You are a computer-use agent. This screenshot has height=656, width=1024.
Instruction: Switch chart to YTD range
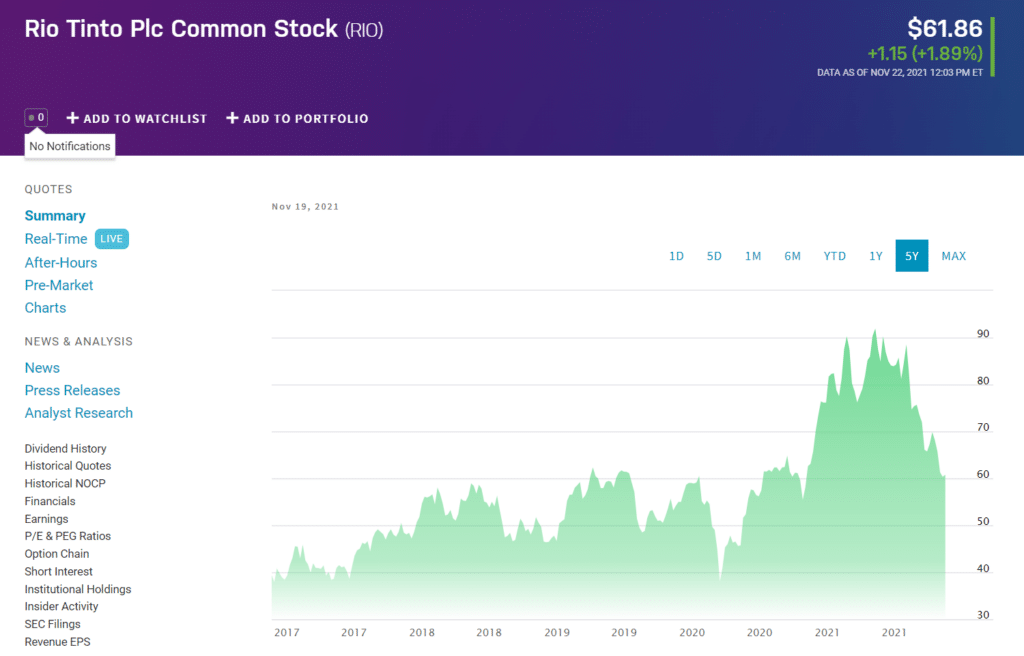coord(835,256)
